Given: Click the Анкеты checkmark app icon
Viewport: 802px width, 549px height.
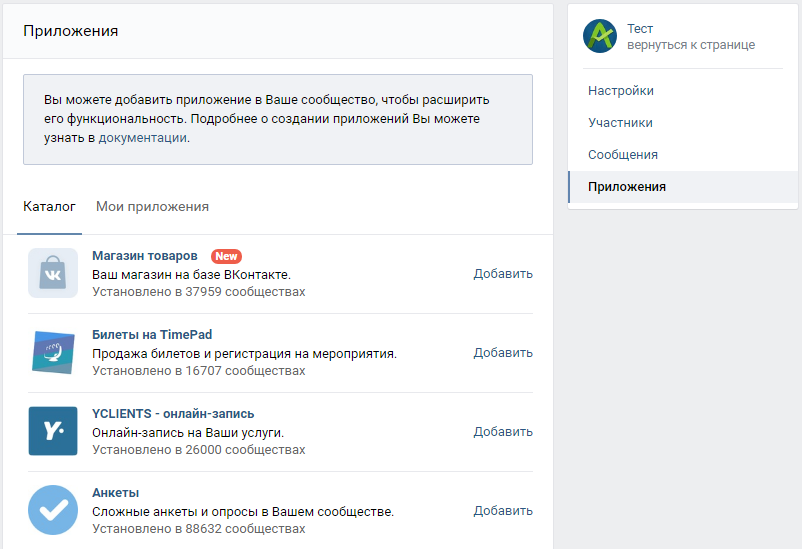Looking at the screenshot, I should [53, 510].
